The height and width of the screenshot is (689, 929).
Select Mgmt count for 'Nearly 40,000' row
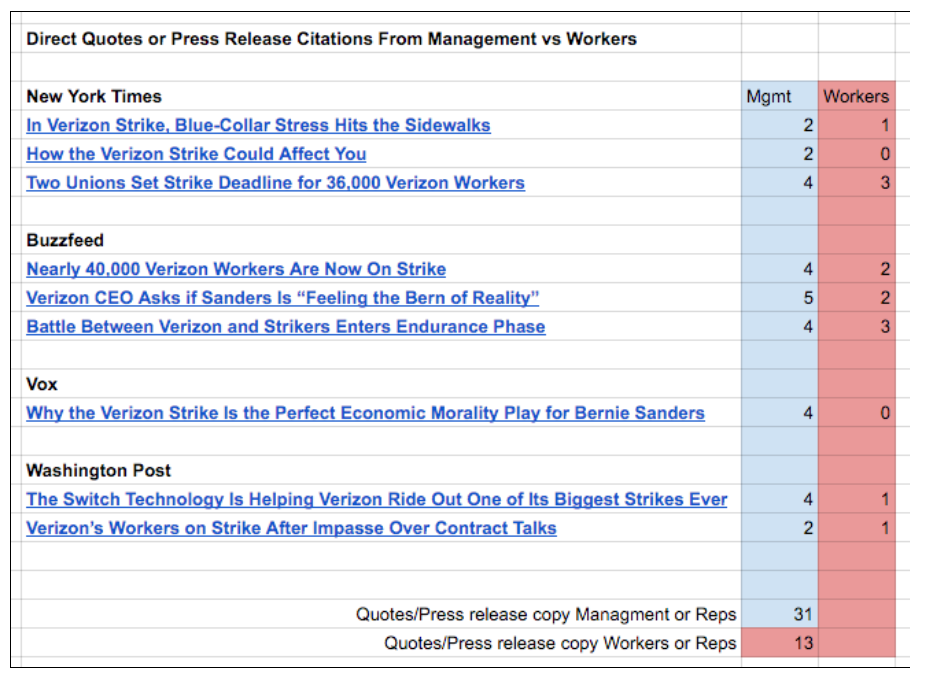[x=780, y=269]
